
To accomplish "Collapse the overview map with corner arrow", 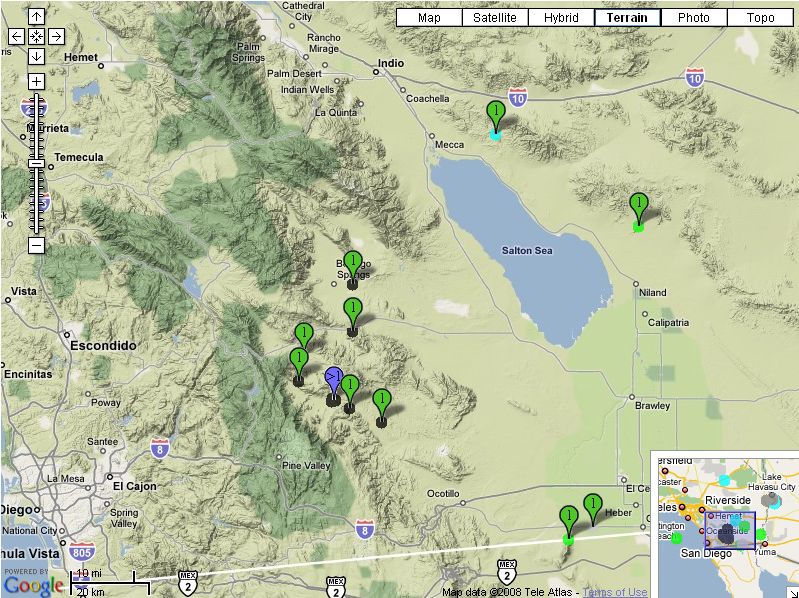I will (x=792, y=591).
